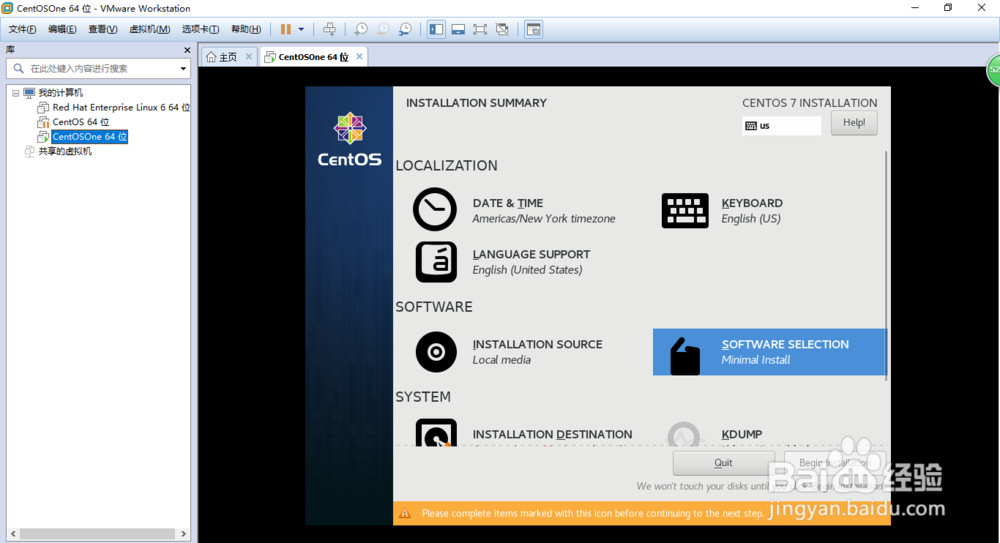Switch to the CentOSOne 64 位 tab
This screenshot has width=1000, height=543.
313,57
